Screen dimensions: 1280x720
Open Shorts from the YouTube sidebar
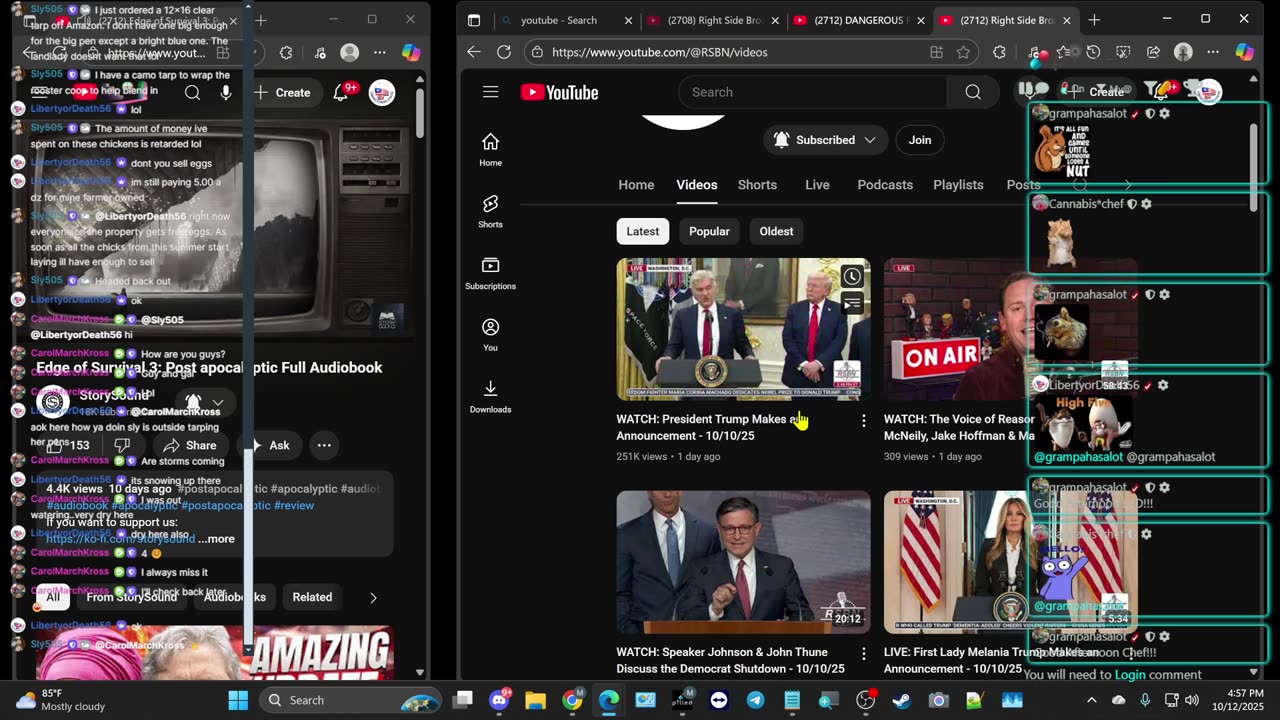[490, 211]
